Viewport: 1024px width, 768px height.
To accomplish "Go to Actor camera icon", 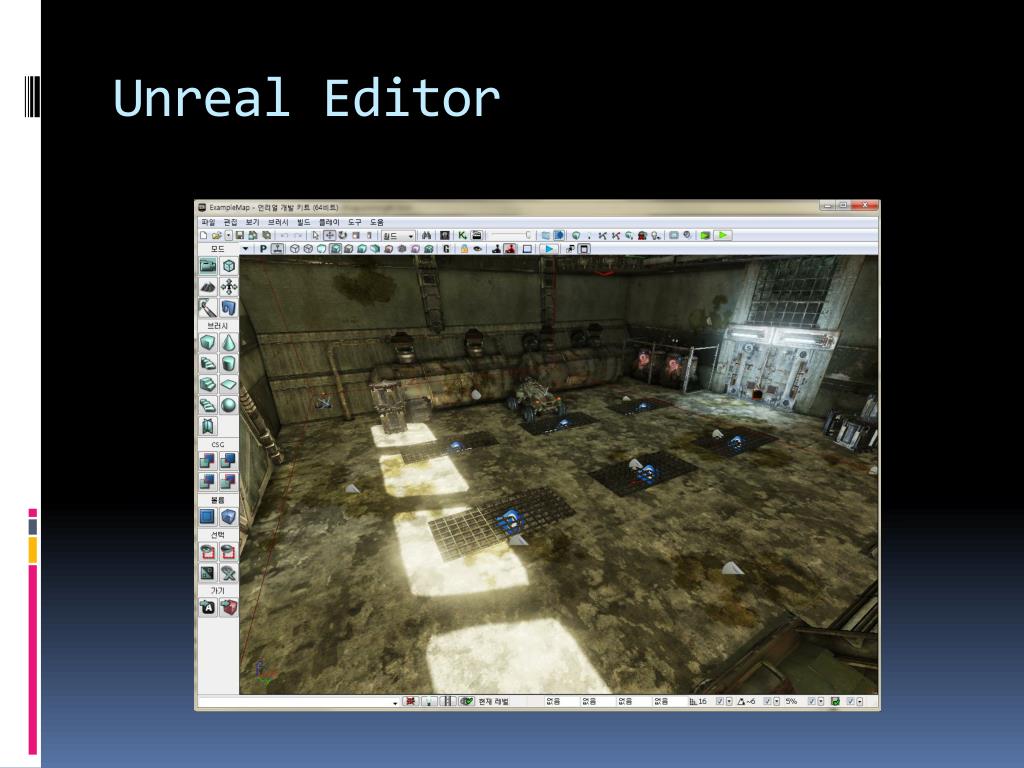I will (x=208, y=607).
